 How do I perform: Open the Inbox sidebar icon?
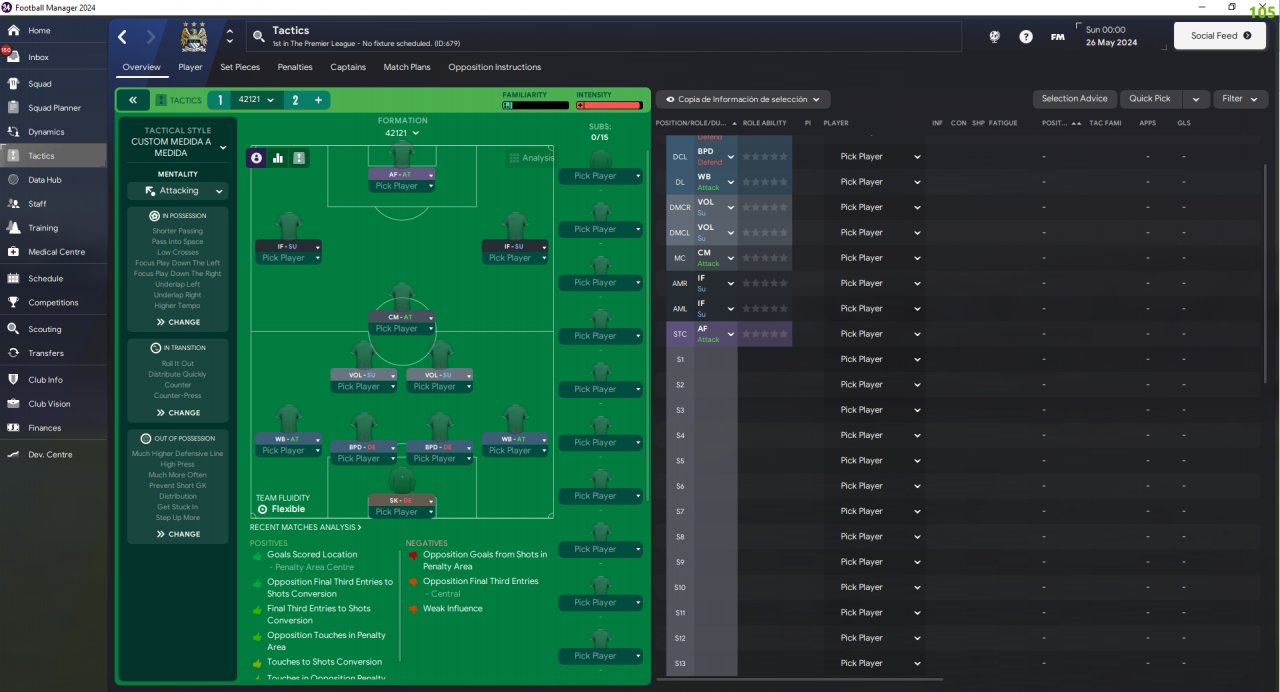click(13, 57)
